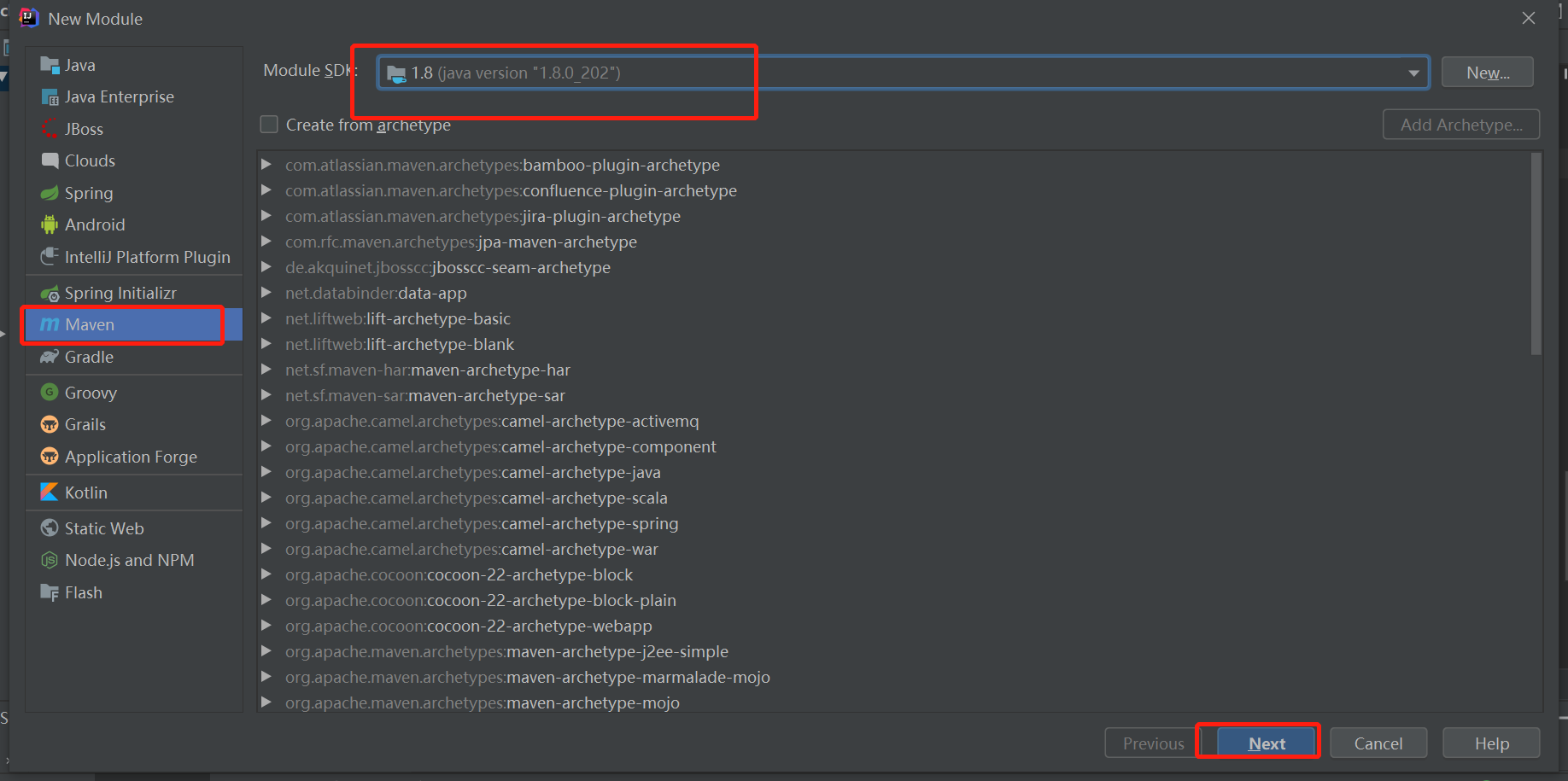Choose Spring module type label

pos(89,193)
